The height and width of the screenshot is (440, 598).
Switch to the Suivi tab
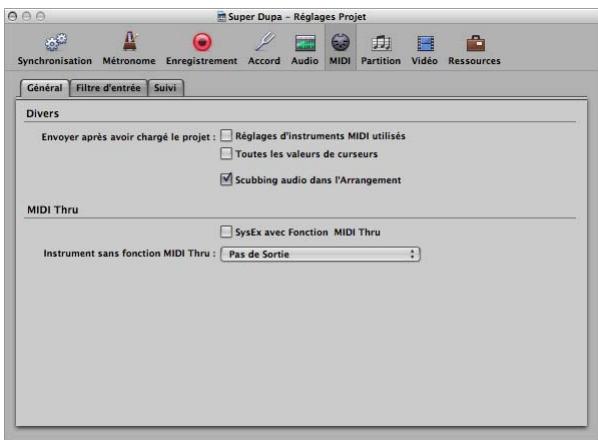165,88
